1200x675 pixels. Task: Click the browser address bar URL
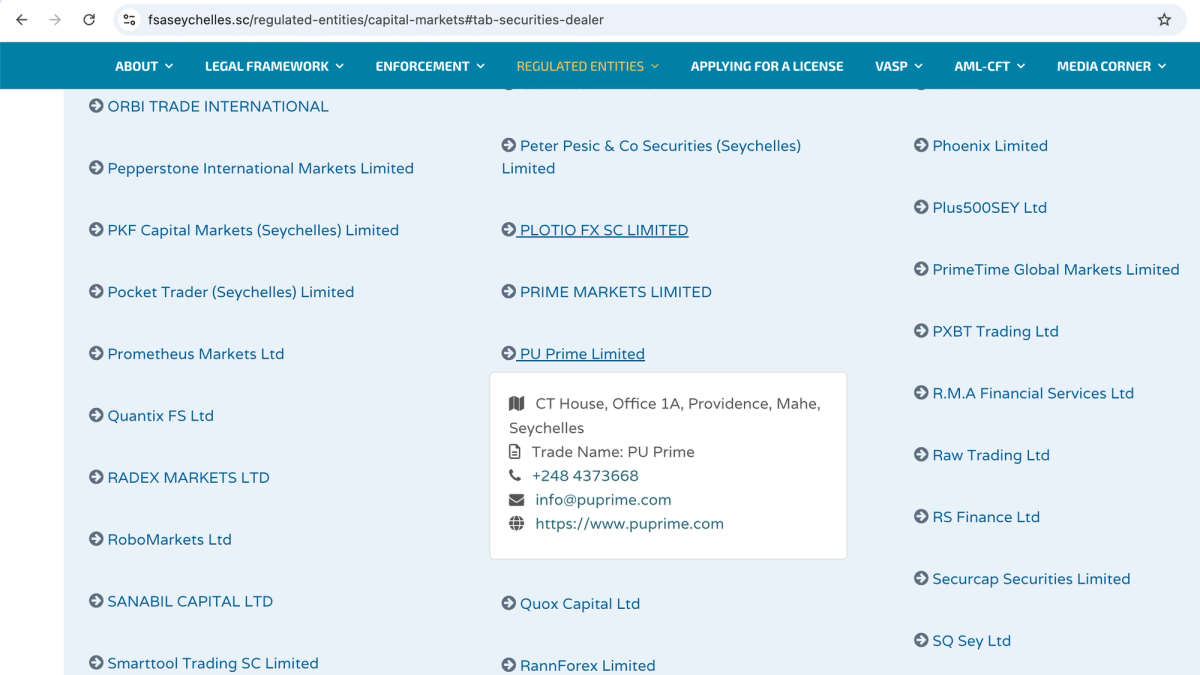click(376, 20)
